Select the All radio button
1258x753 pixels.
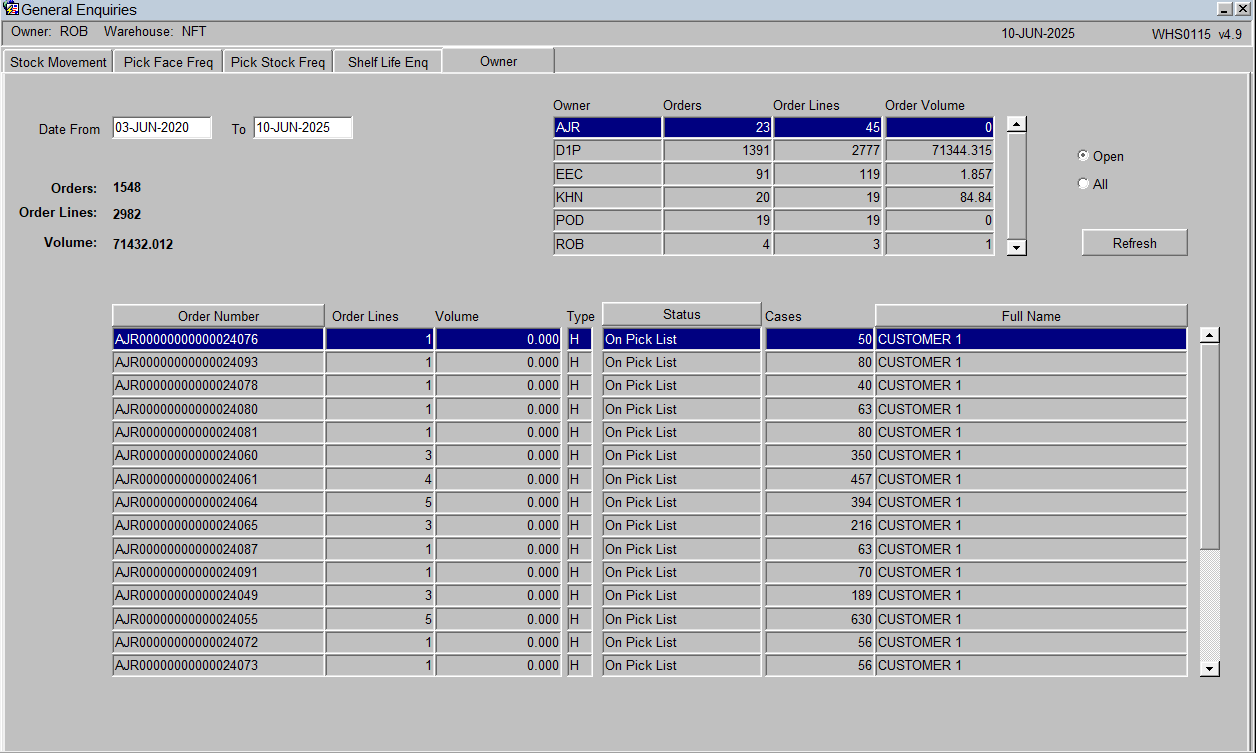[1083, 184]
